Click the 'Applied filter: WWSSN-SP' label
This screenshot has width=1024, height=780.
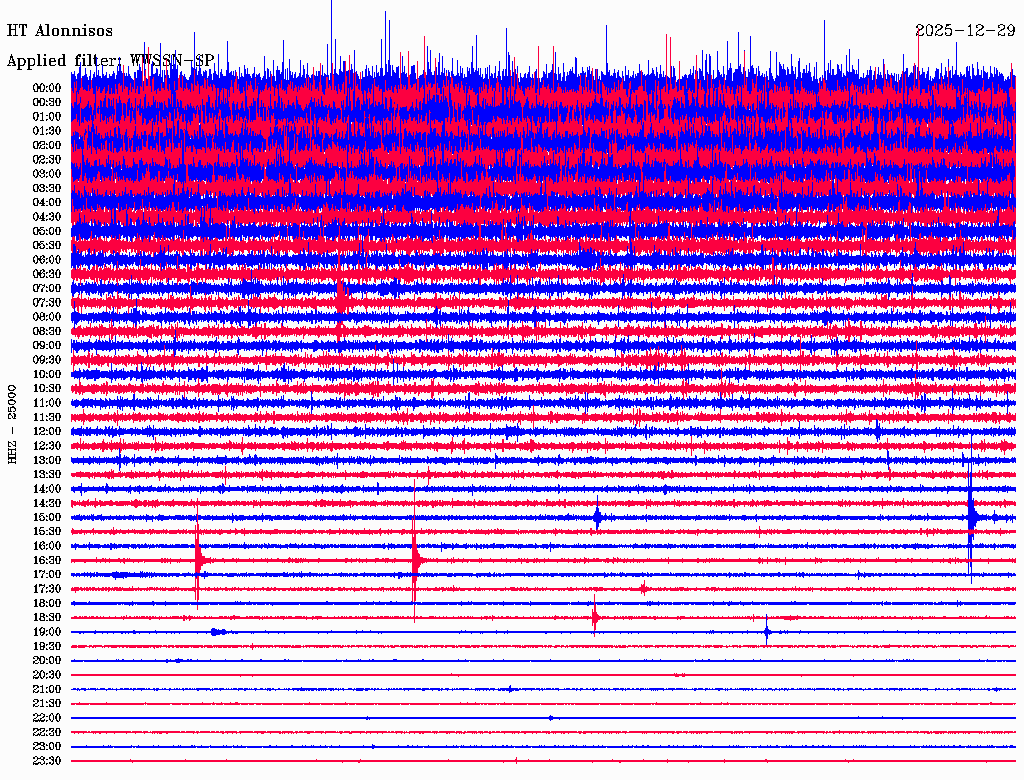click(110, 61)
